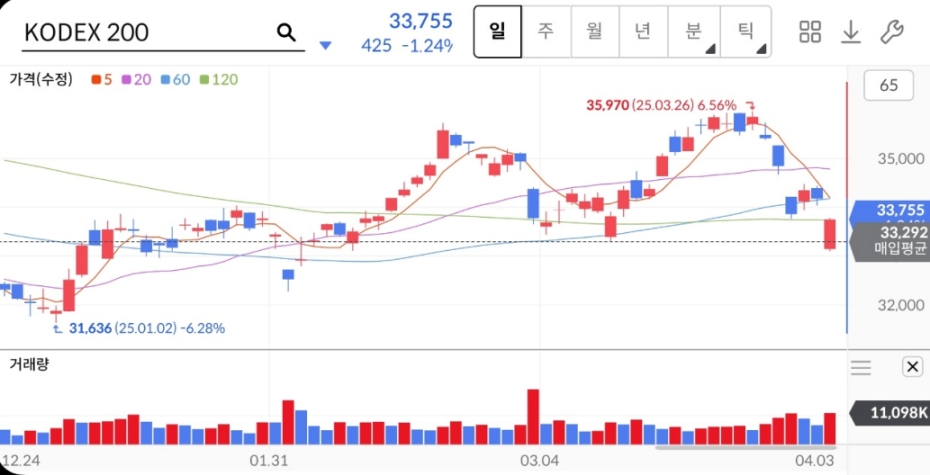Click the KODEX 200 search field
Viewport: 930px width, 475px height.
[x=163, y=33]
